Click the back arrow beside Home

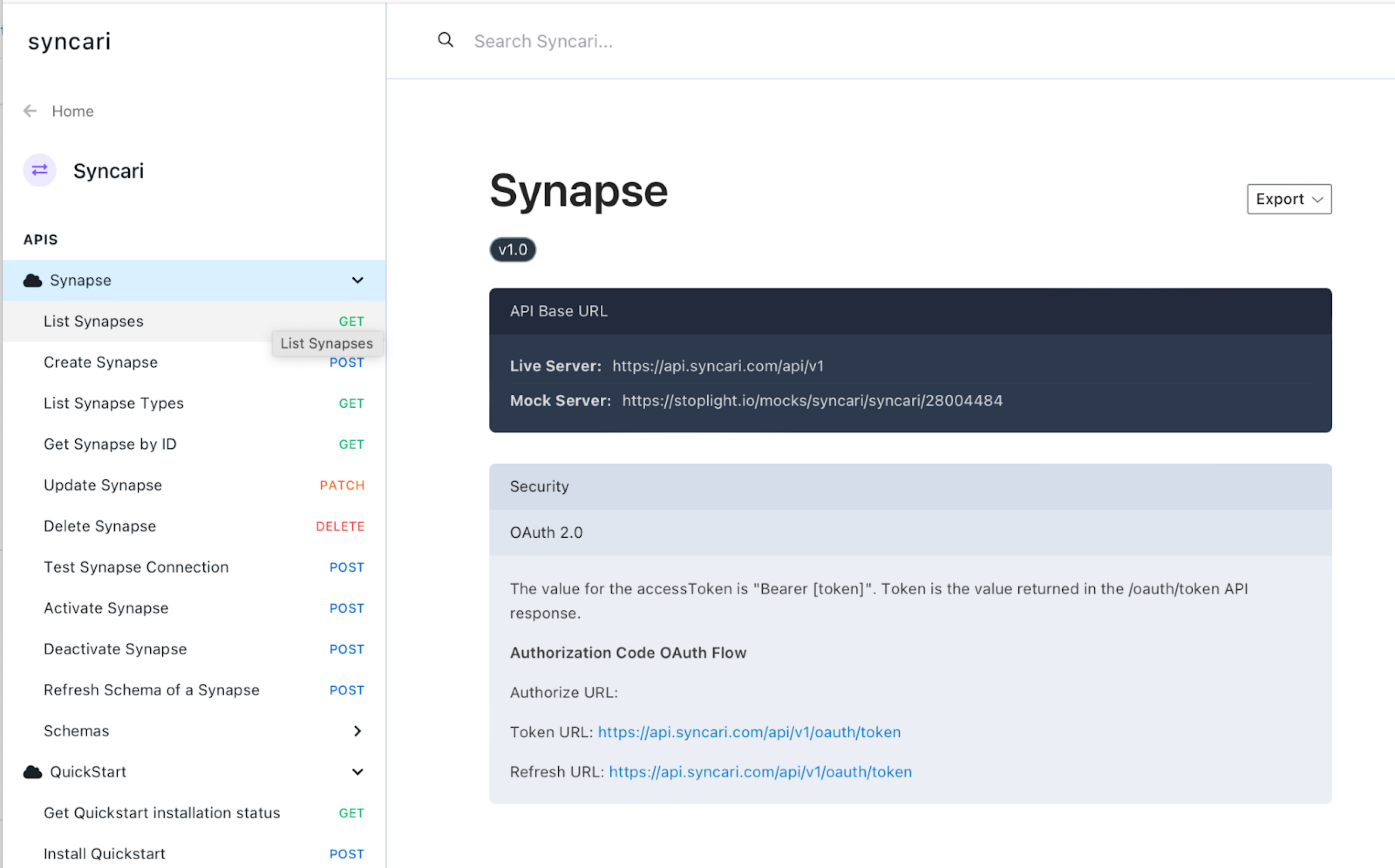coord(30,111)
